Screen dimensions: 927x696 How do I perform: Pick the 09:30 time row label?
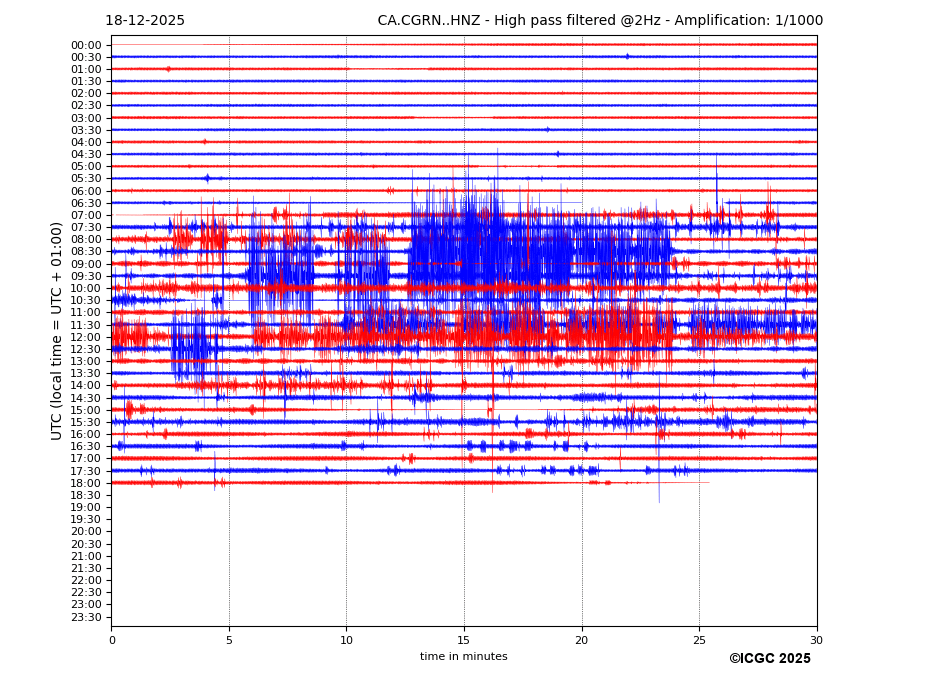tap(86, 276)
